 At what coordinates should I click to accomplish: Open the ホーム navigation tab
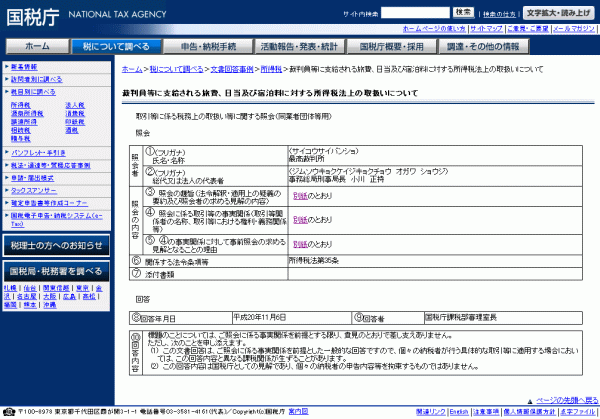(x=36, y=46)
